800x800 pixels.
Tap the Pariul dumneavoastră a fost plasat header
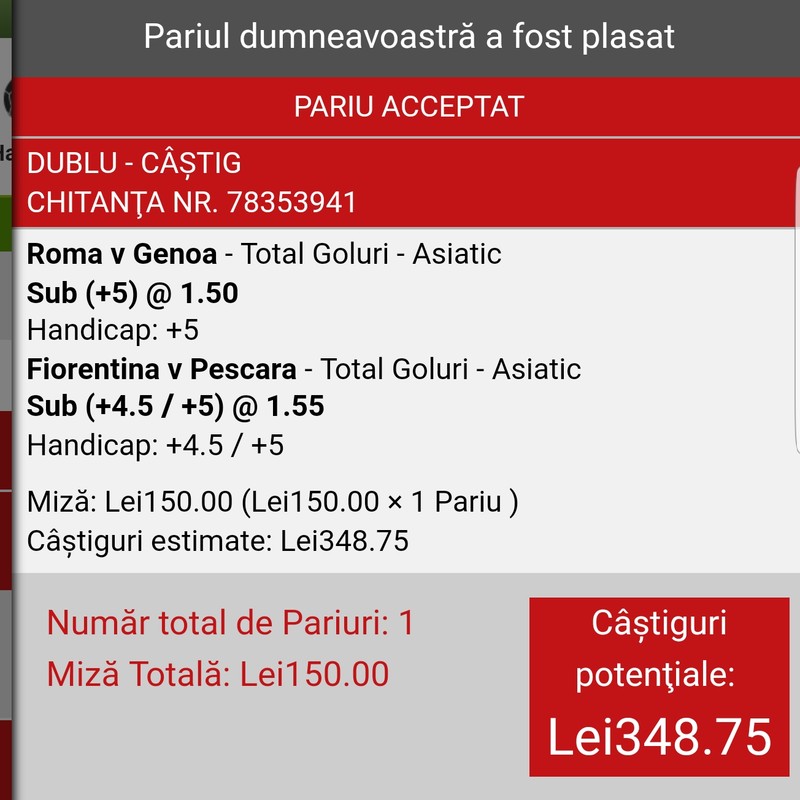pos(409,37)
